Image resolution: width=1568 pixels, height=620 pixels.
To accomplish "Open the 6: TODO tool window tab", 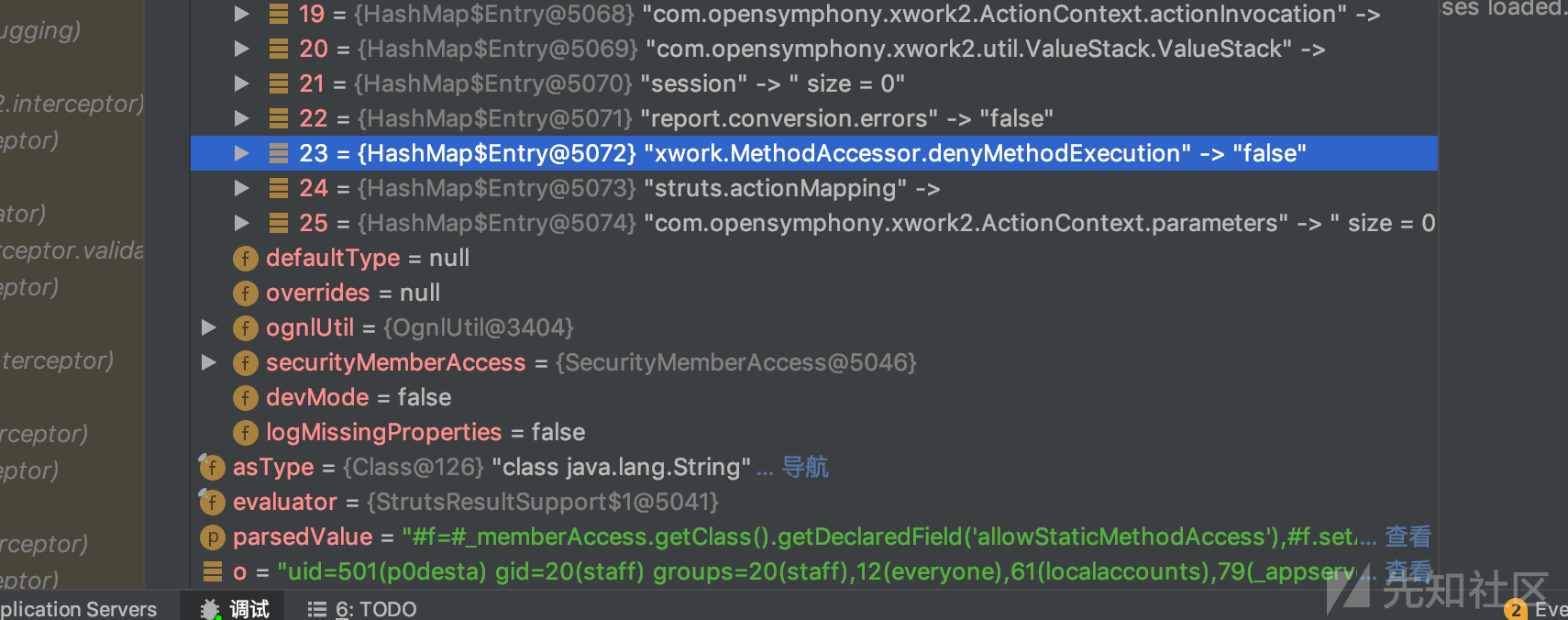I will click(362, 608).
